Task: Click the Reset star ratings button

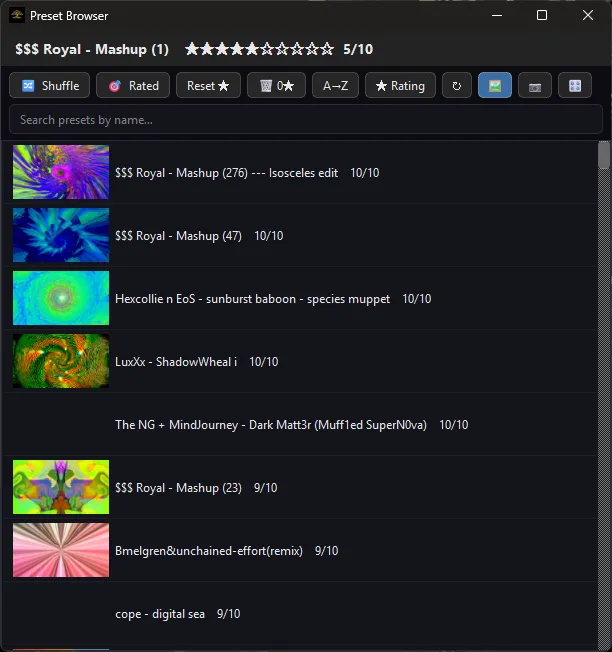Action: (208, 86)
